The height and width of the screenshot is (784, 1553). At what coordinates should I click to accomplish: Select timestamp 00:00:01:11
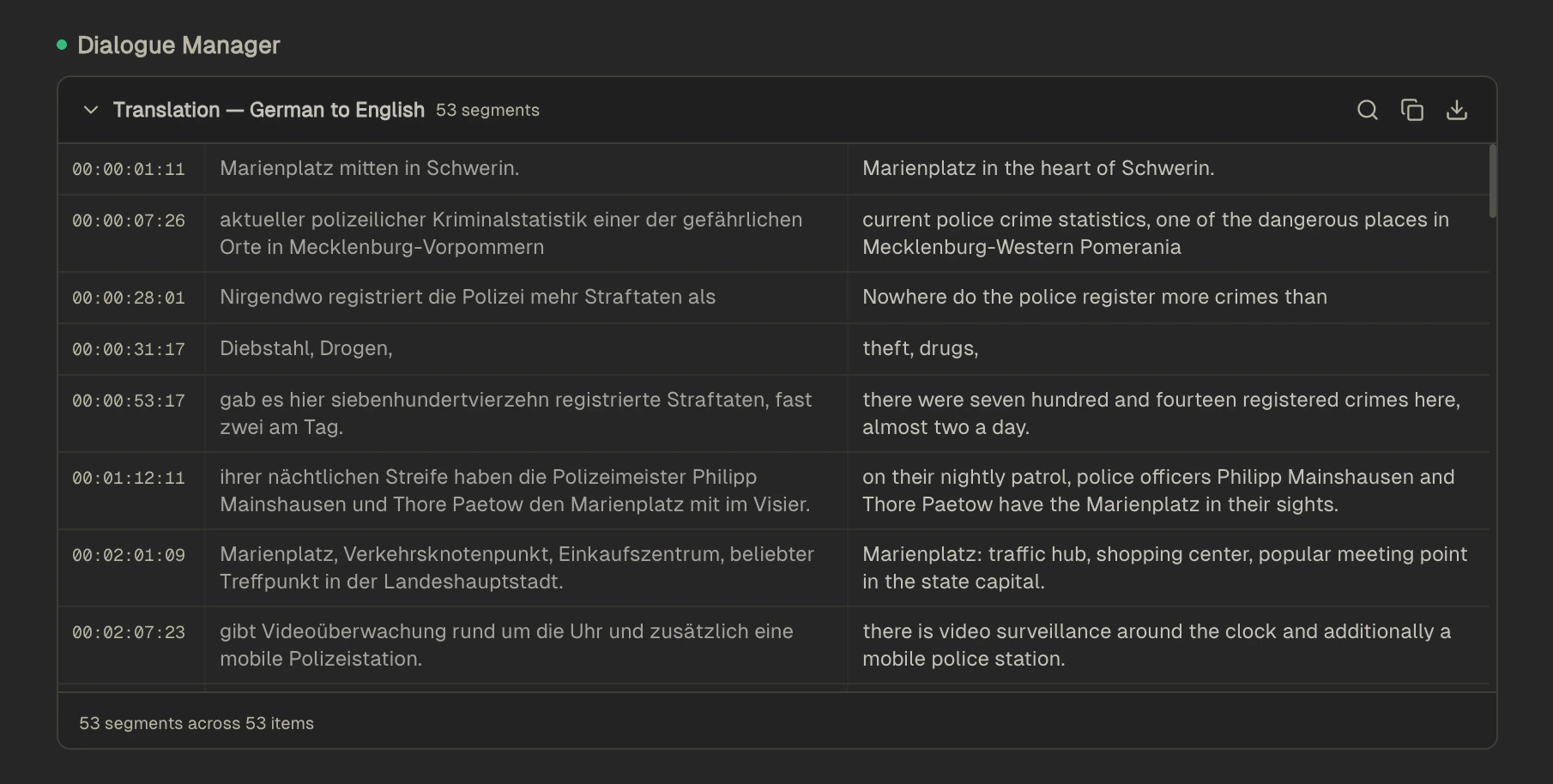pos(129,169)
